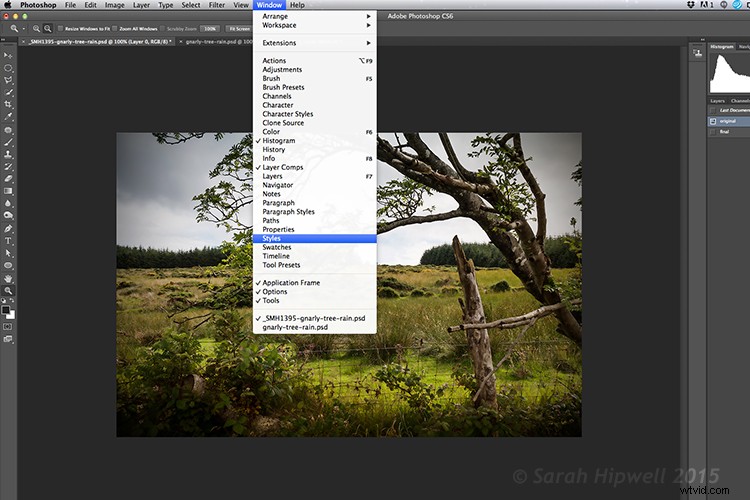Click the Fit Screen button
Image resolution: width=750 pixels, height=500 pixels.
239,29
